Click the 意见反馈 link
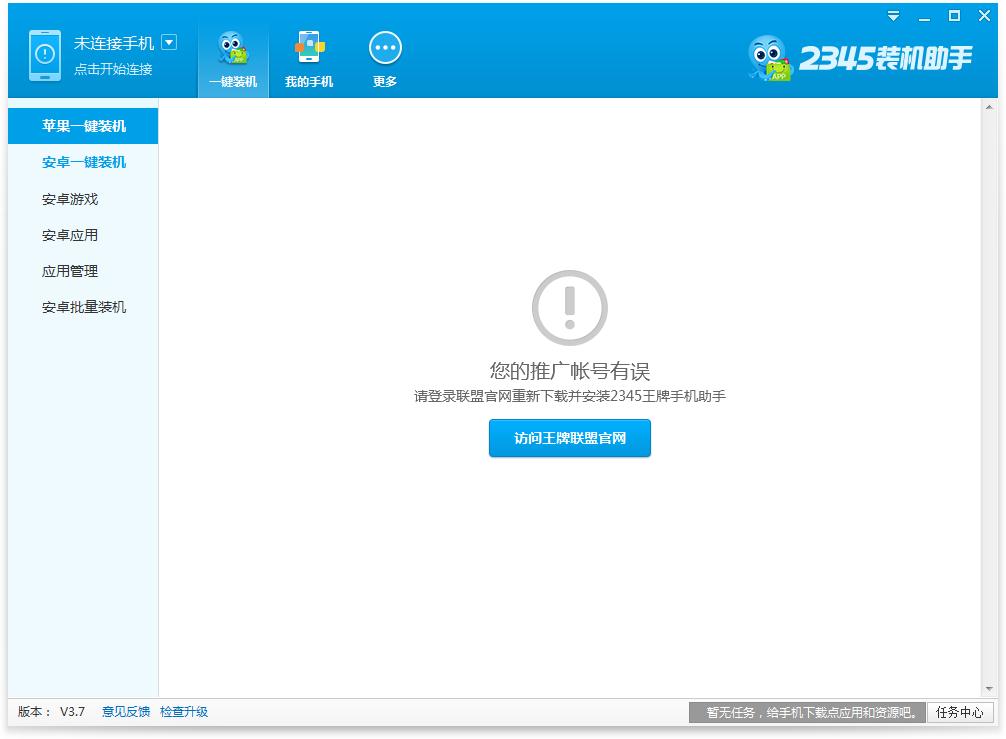1006x739 pixels. 126,712
